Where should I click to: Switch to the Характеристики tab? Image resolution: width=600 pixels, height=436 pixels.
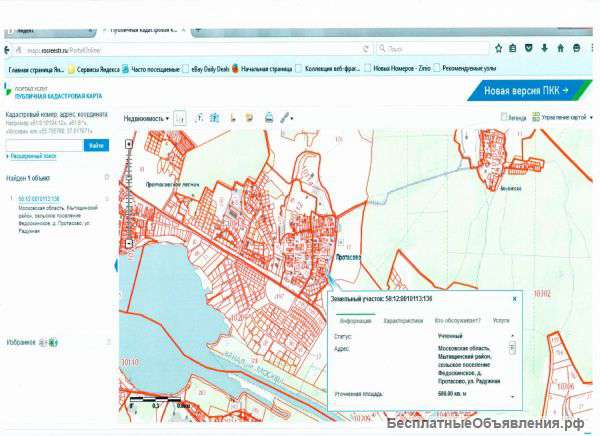click(403, 321)
